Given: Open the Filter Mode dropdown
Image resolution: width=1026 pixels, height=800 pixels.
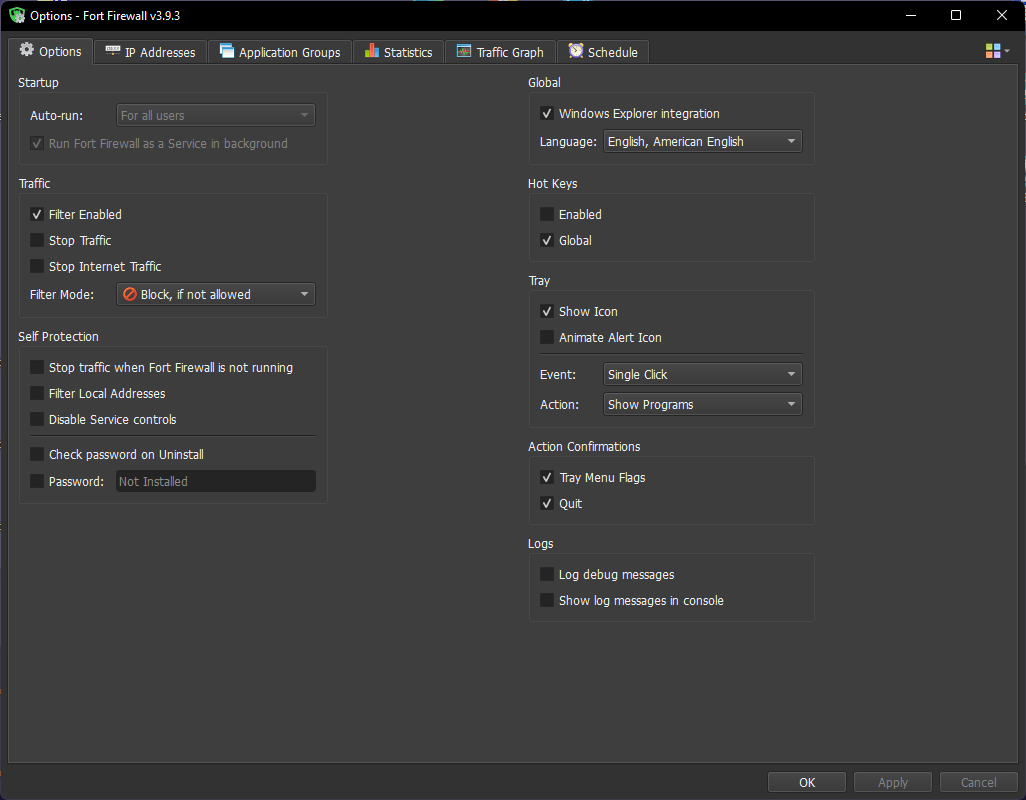Looking at the screenshot, I should coord(216,294).
